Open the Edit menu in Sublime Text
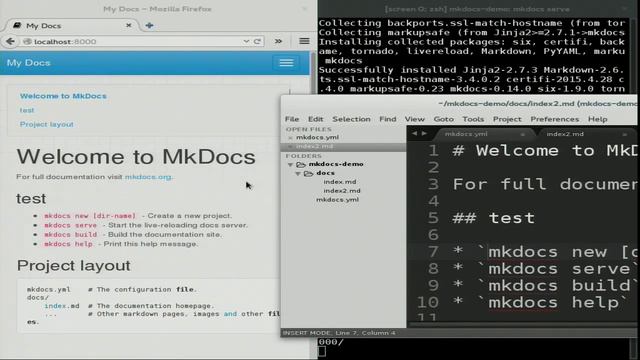640x360 pixels. [316, 119]
